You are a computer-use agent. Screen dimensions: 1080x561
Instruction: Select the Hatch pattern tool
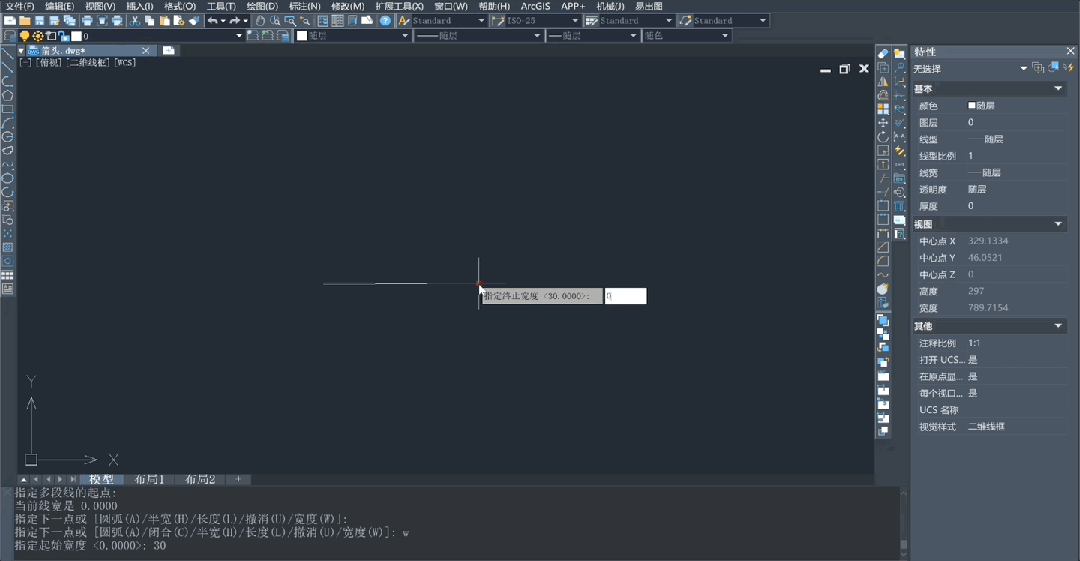point(7,246)
